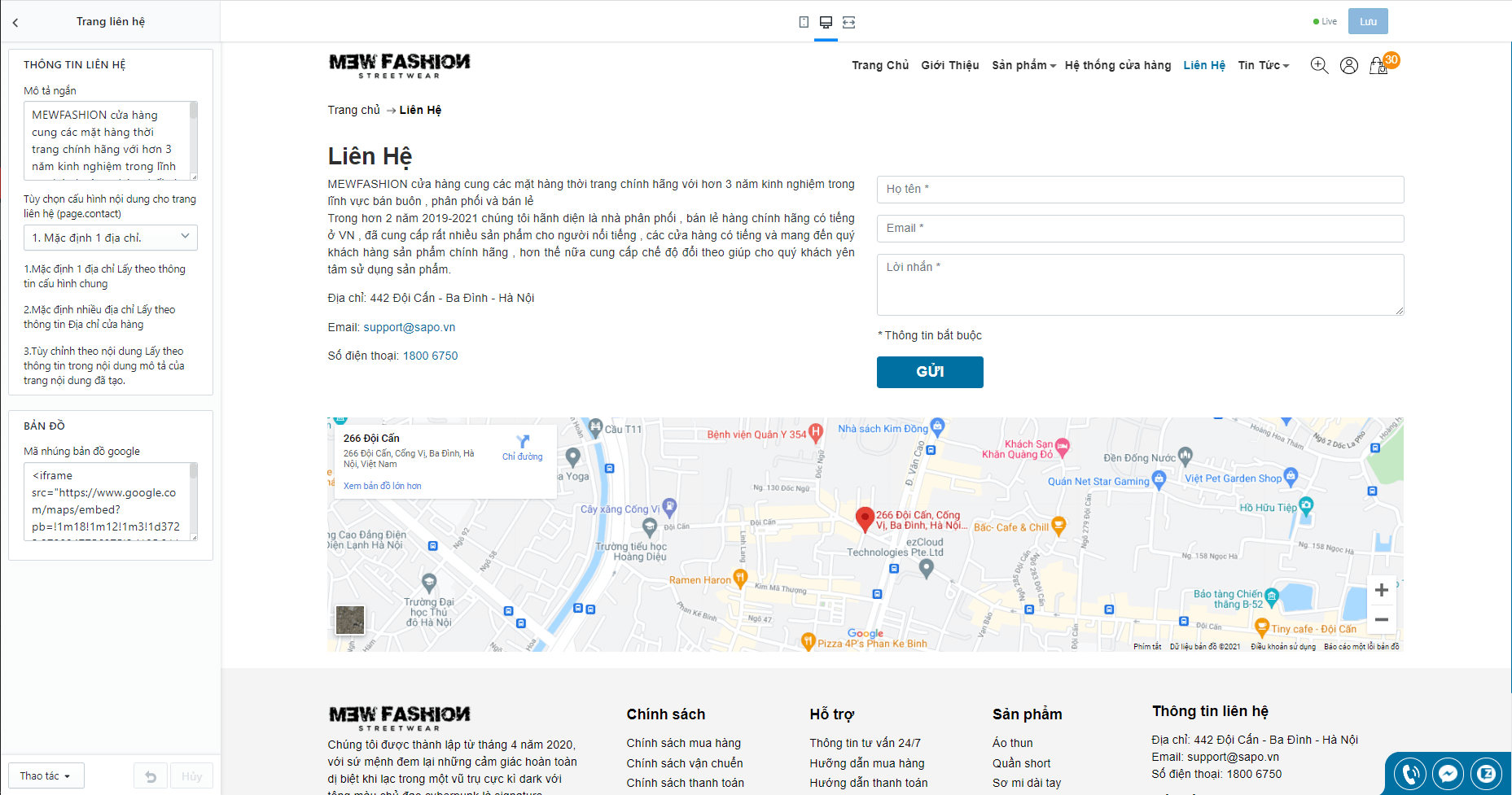1512x795 pixels.
Task: Click the MEW FASHION header logo
Action: [x=399, y=65]
